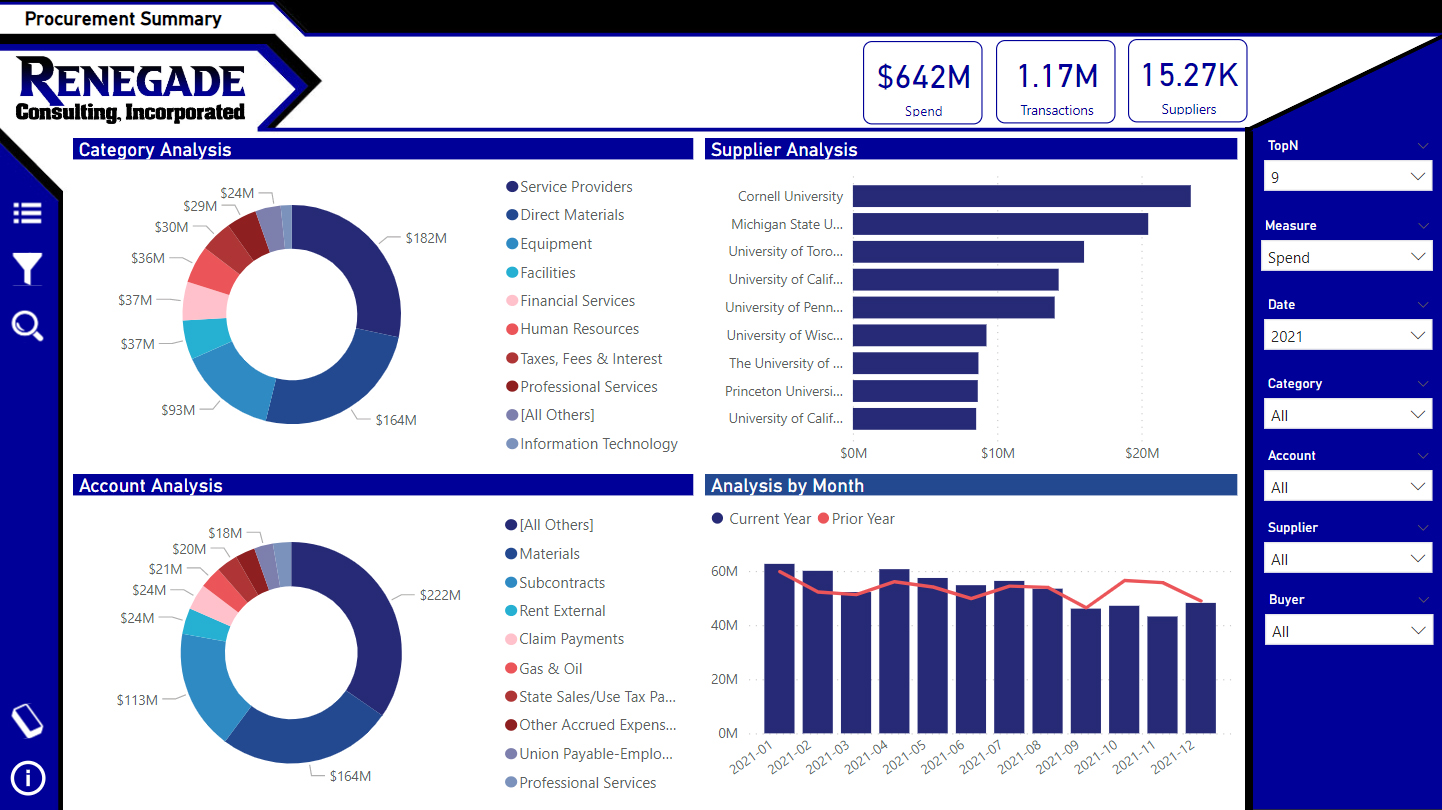Click the Michigan State U... bar

pyautogui.click(x=1000, y=224)
